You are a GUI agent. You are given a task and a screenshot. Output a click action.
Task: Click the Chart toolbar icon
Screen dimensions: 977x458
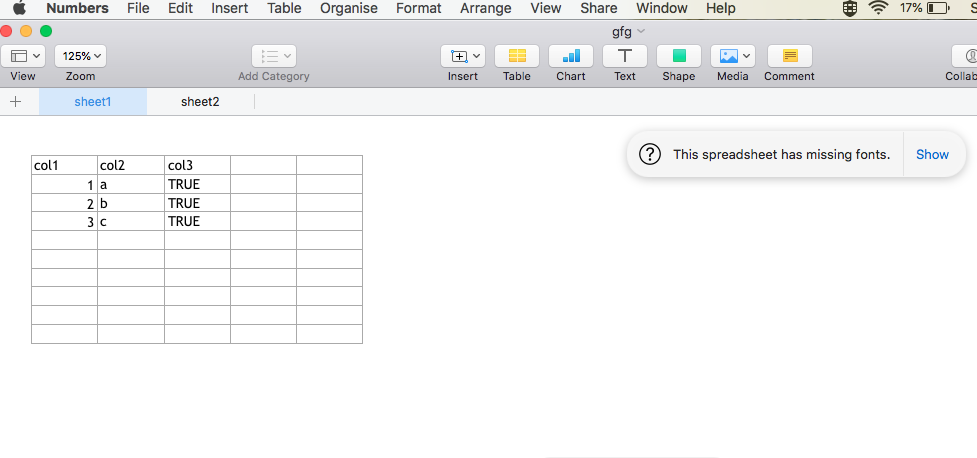tap(571, 56)
